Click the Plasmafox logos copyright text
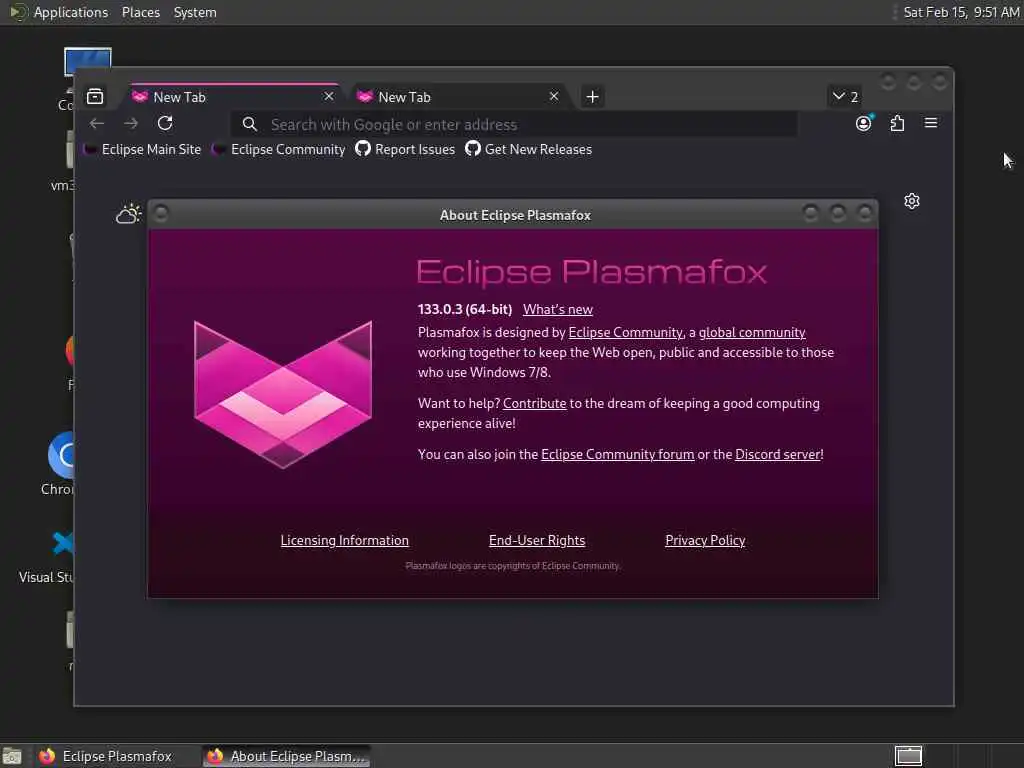The width and height of the screenshot is (1024, 768). [513, 566]
